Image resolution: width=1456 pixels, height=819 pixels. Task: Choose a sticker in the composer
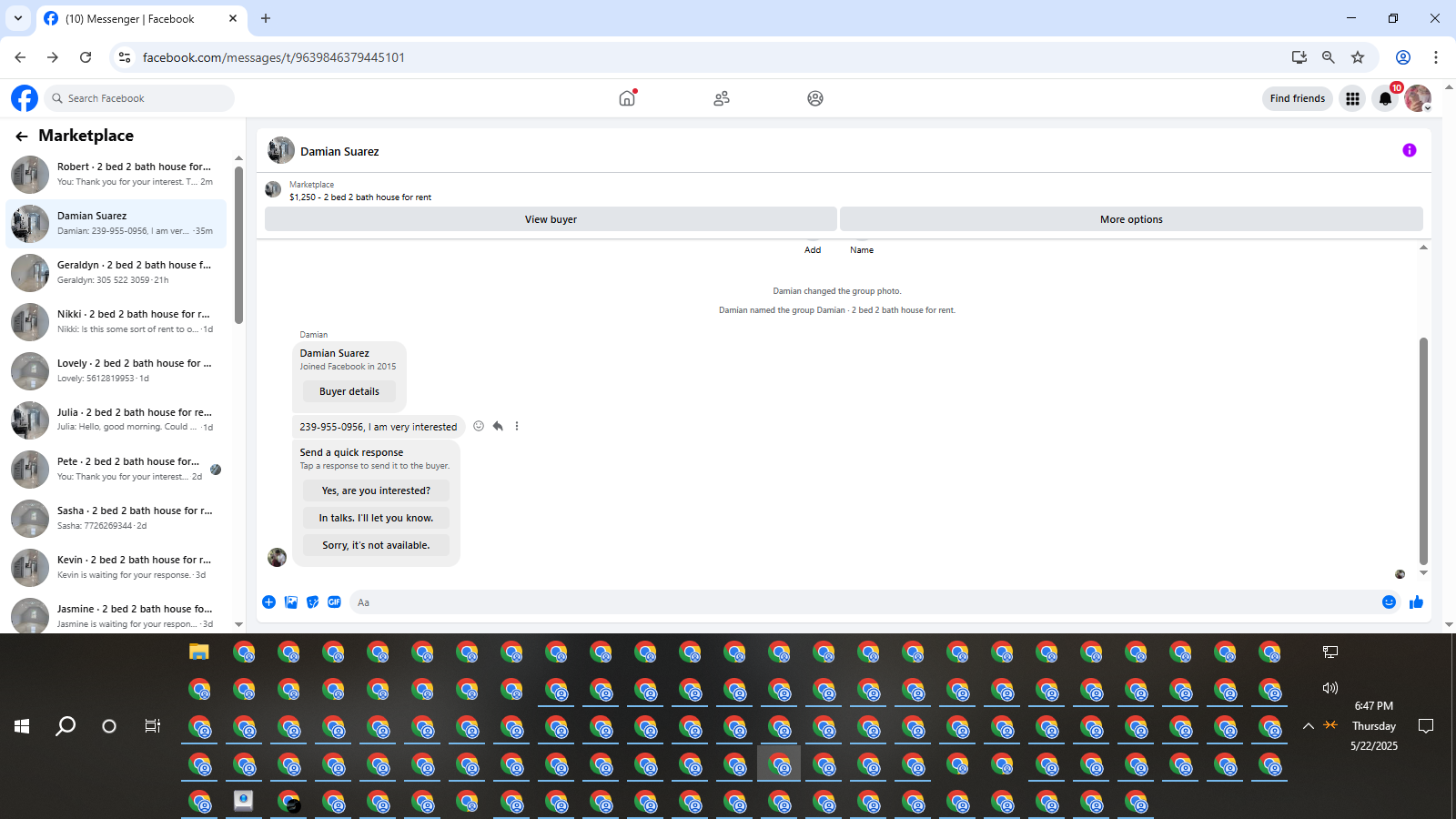(x=313, y=602)
